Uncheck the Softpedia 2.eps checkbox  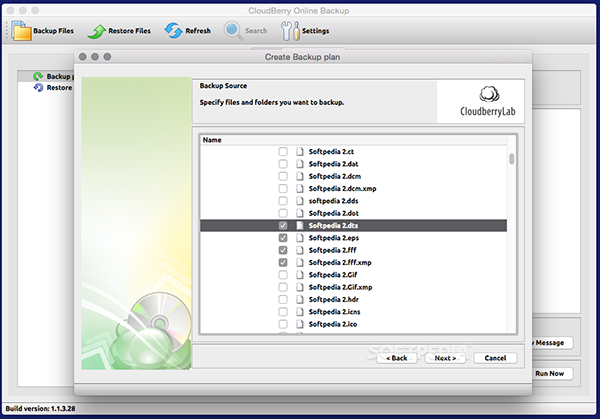tap(283, 238)
